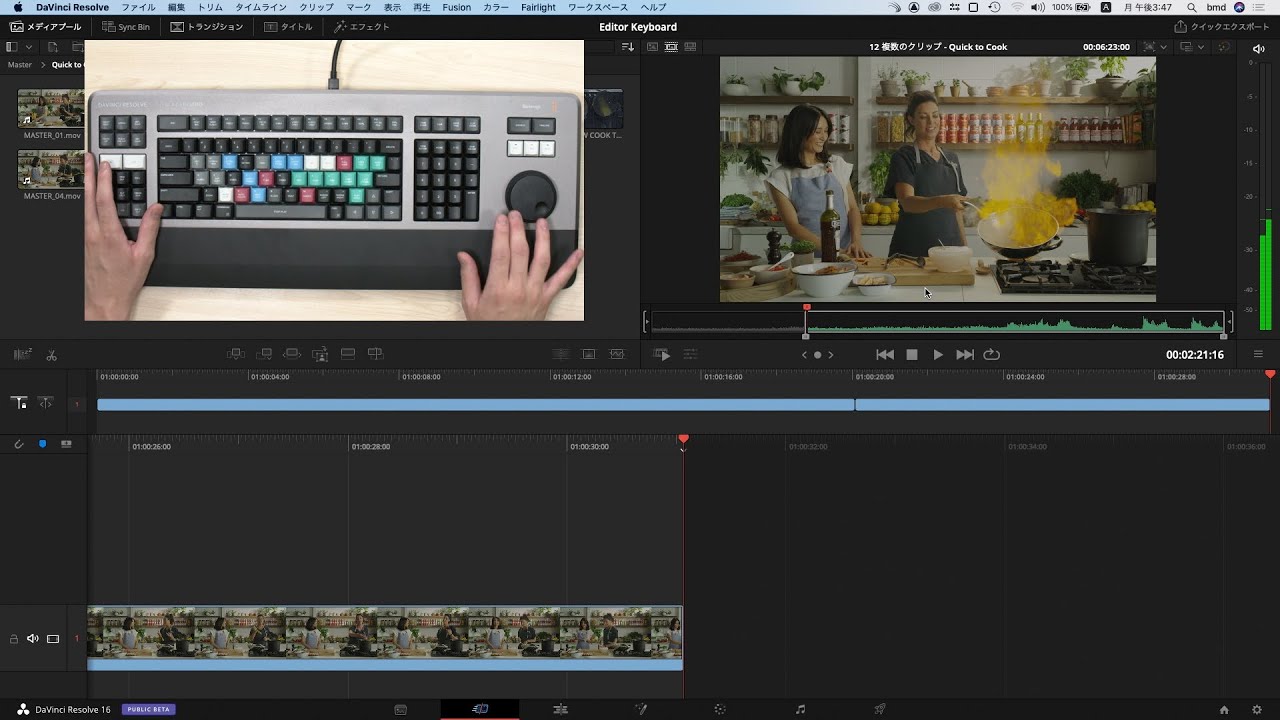This screenshot has height=720, width=1280.
Task: Select the split clip scissors tool
Action: pos(51,355)
